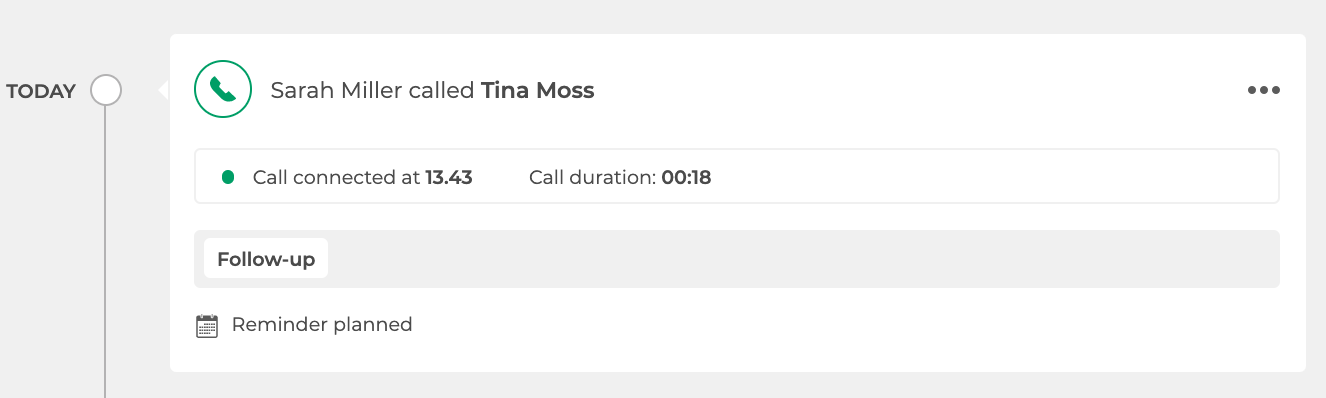
Task: Open Tina Moss contact name
Action: 538,90
